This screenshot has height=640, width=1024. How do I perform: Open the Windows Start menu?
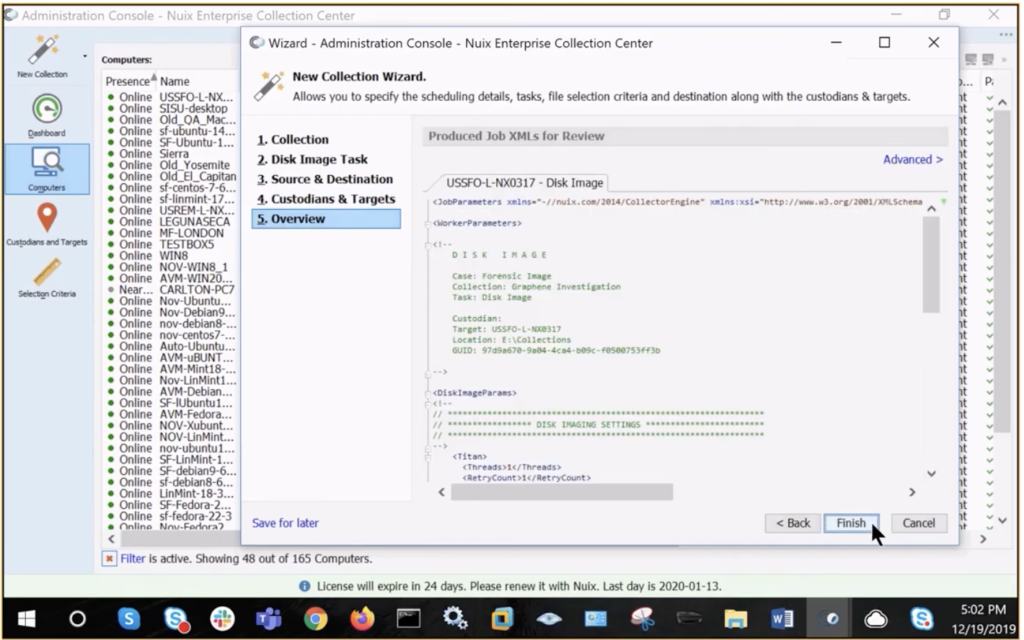click(x=27, y=618)
